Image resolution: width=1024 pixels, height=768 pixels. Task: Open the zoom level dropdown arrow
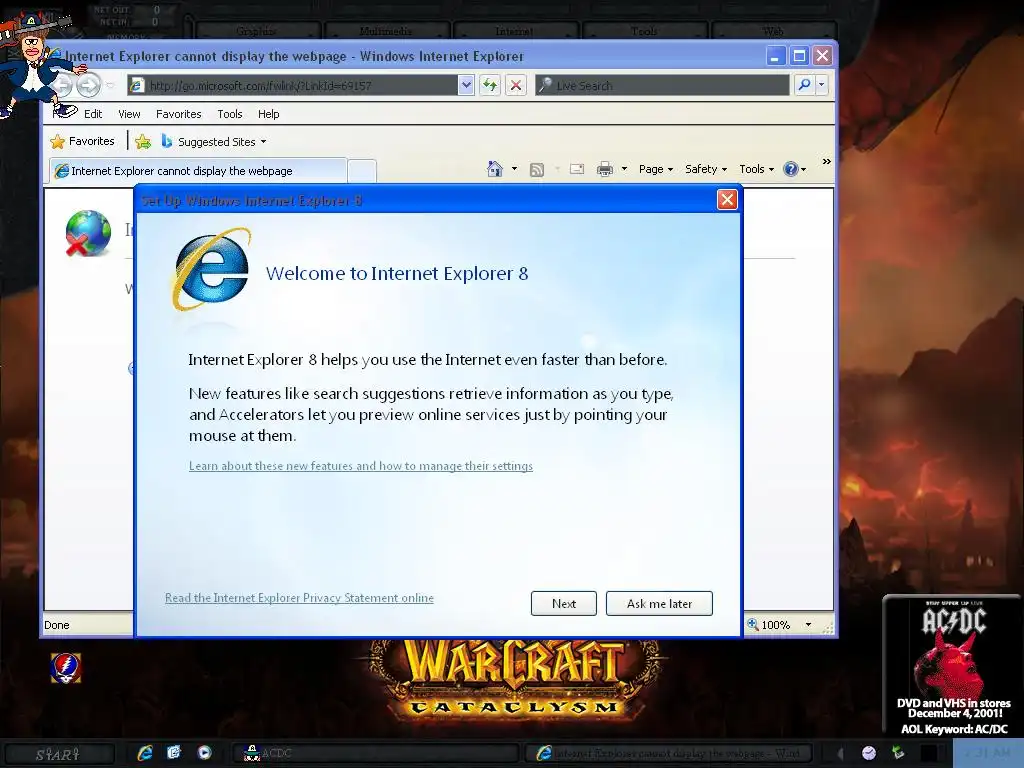[x=808, y=625]
